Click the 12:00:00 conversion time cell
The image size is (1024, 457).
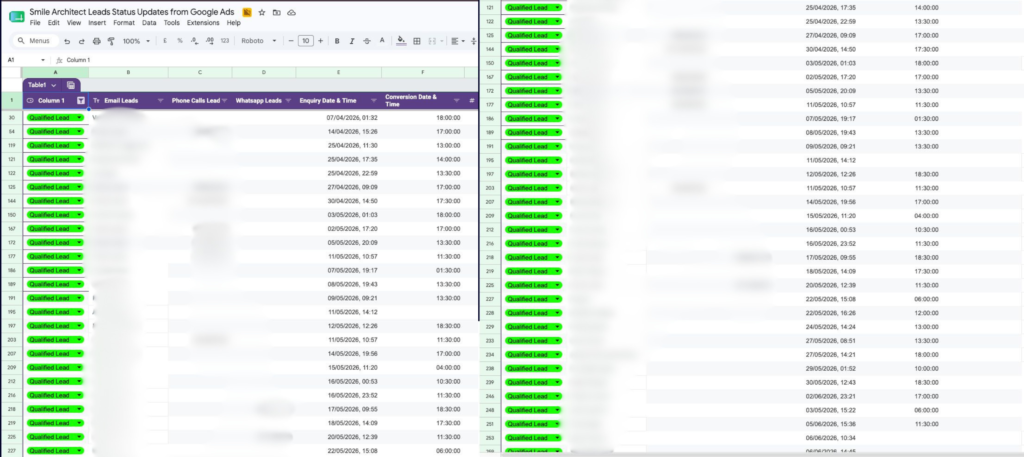[925, 312]
